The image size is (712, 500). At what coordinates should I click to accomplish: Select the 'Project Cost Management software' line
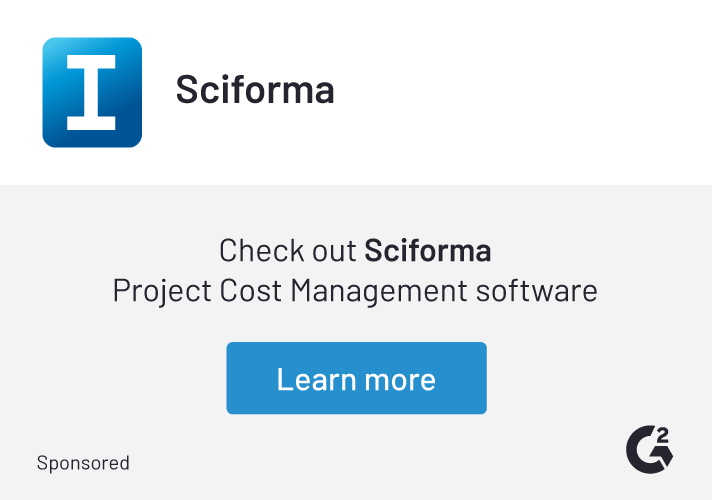click(355, 291)
